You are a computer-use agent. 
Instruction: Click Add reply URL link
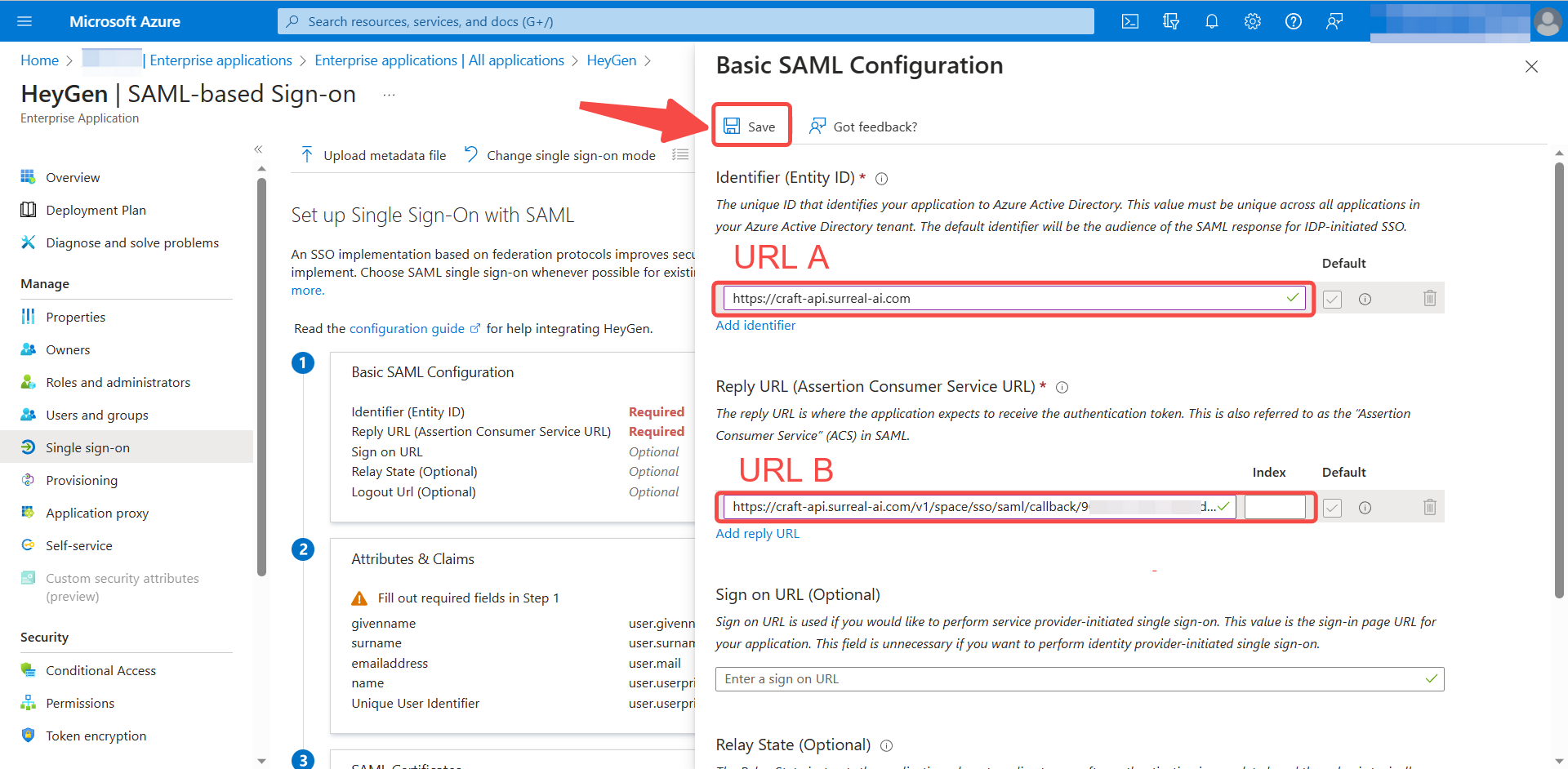click(x=757, y=533)
